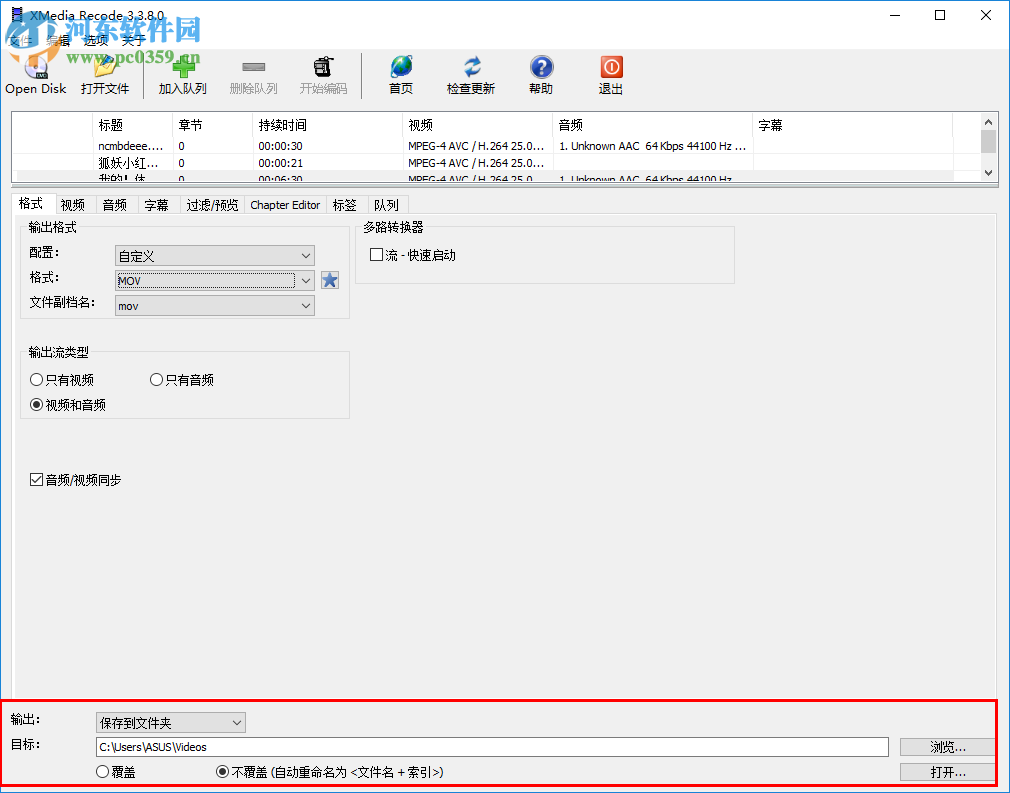Visit homepage via 首页 globe icon
1010x793 pixels.
(400, 66)
